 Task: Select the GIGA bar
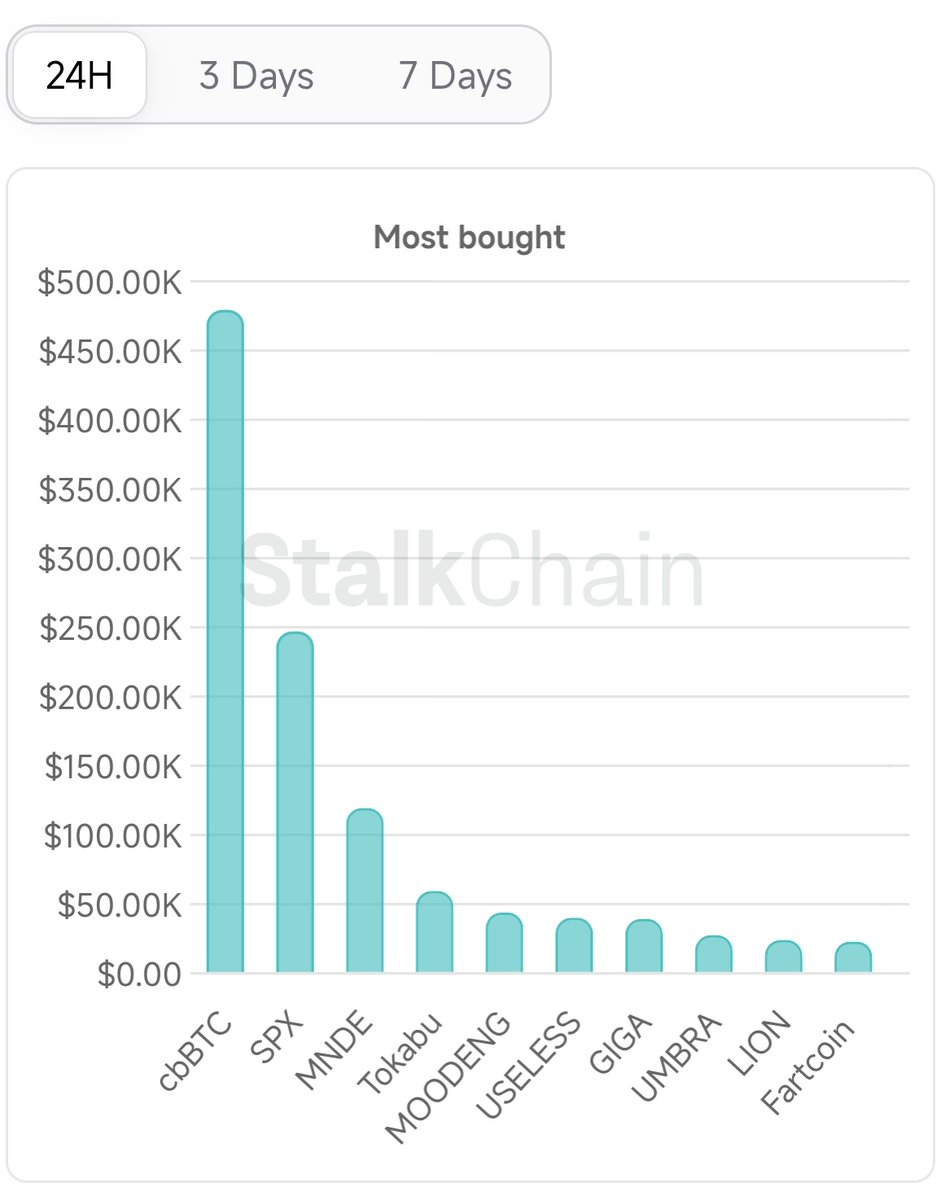click(644, 946)
